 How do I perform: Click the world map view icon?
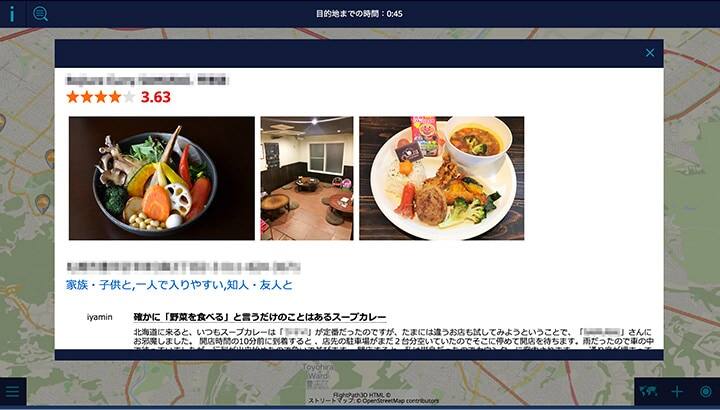click(648, 392)
